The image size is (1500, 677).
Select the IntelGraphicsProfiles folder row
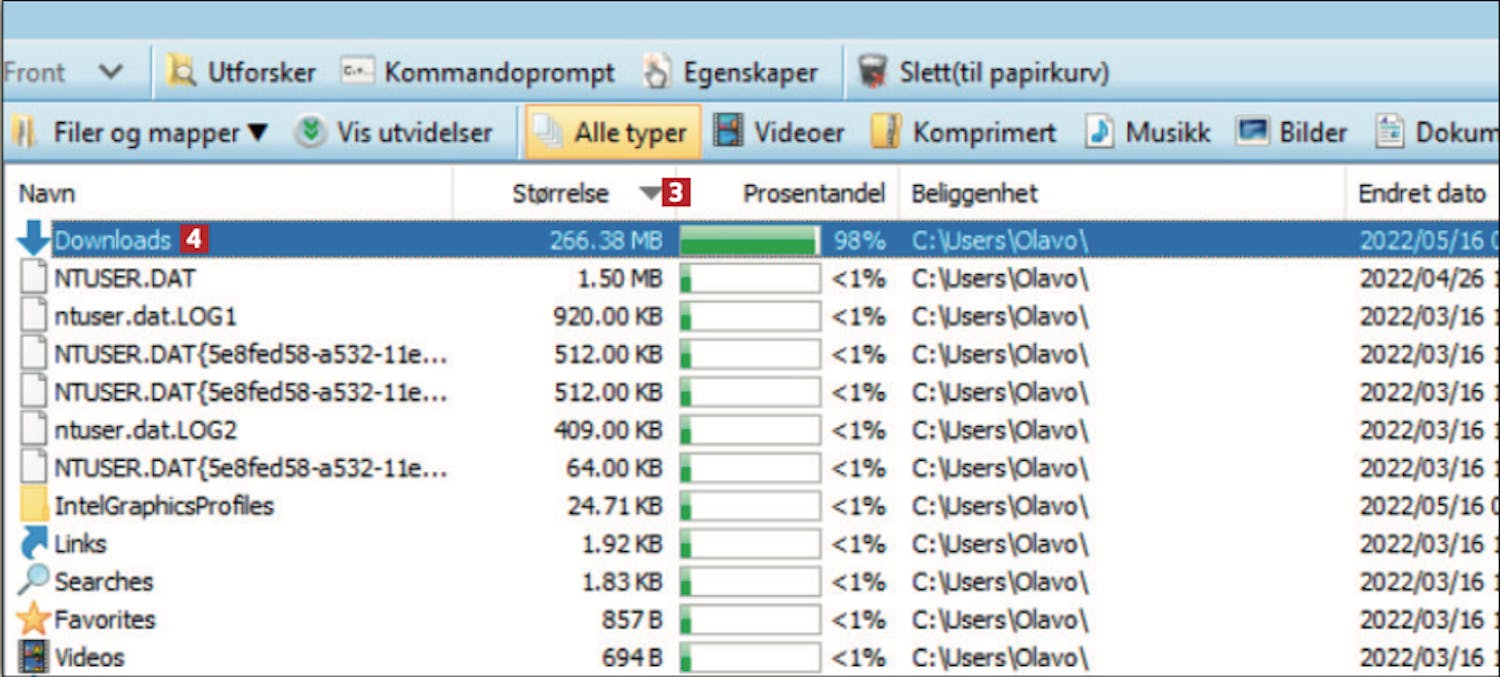pyautogui.click(x=164, y=506)
